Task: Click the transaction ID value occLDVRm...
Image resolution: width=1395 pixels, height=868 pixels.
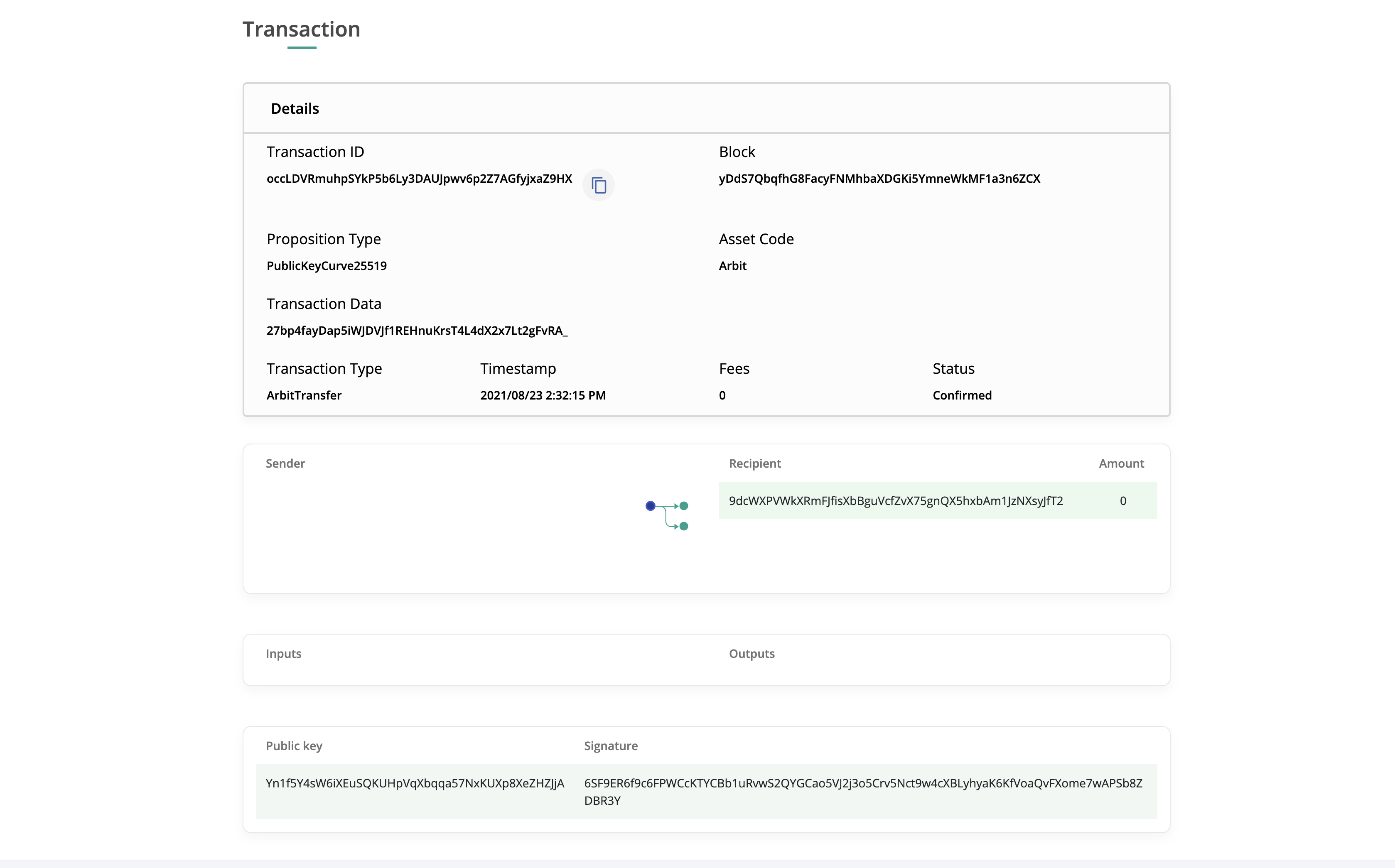Action: [x=419, y=179]
